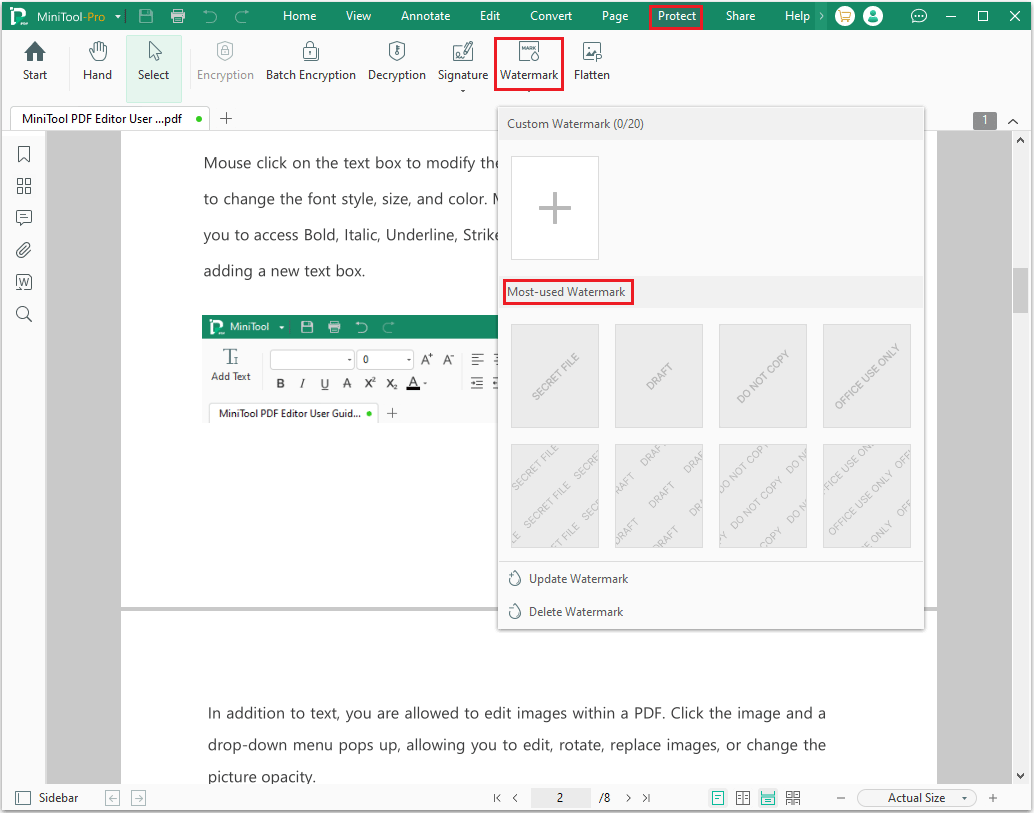
Task: Select the Hand tool
Action: [x=97, y=62]
